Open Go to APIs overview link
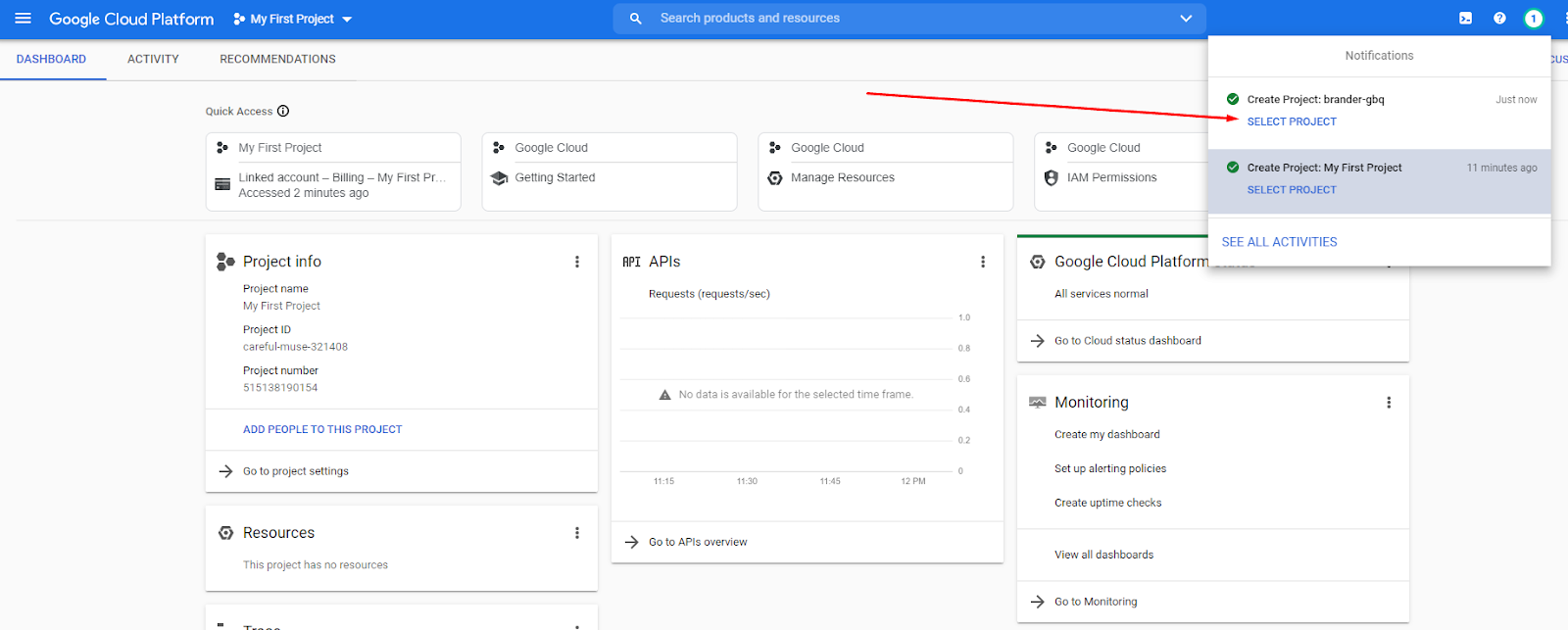 pos(697,542)
